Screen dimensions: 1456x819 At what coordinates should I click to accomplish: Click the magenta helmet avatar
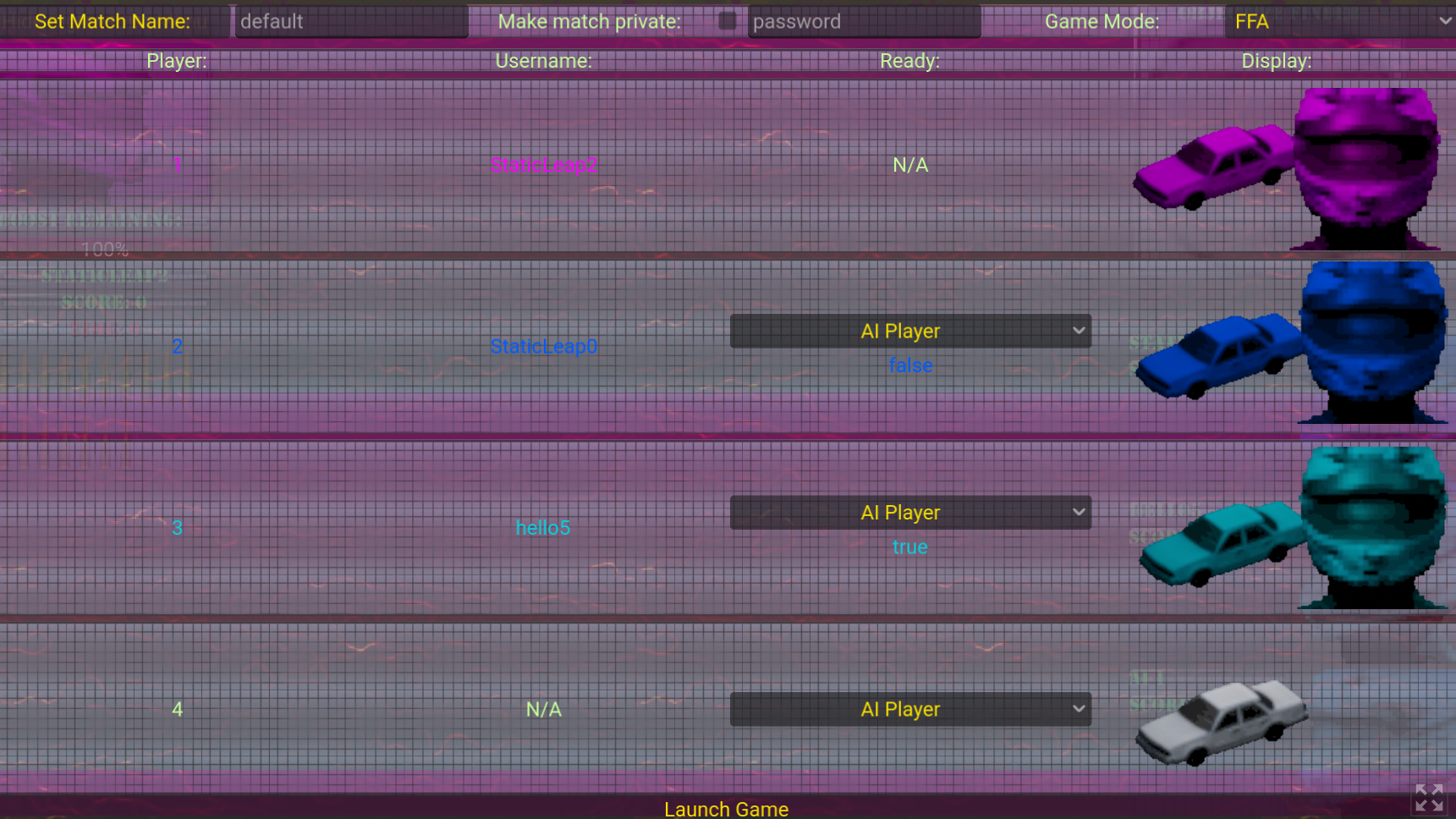point(1366,168)
